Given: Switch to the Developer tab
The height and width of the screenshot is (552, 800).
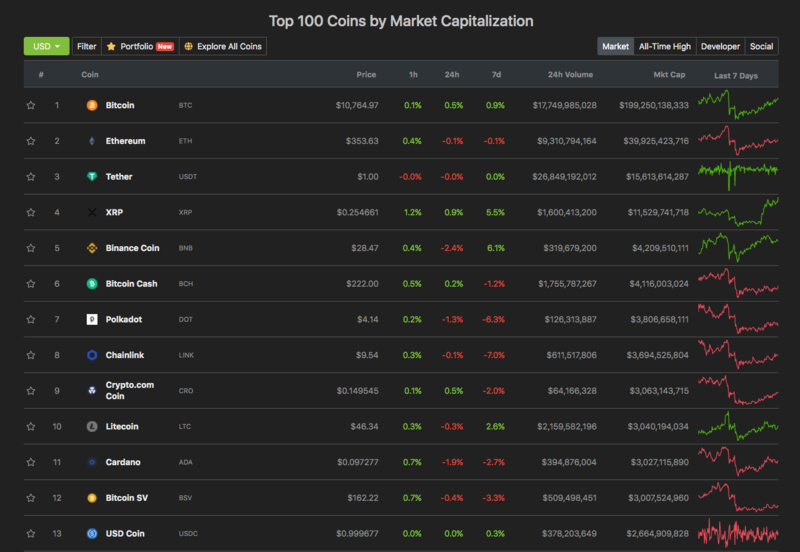Looking at the screenshot, I should pos(720,46).
